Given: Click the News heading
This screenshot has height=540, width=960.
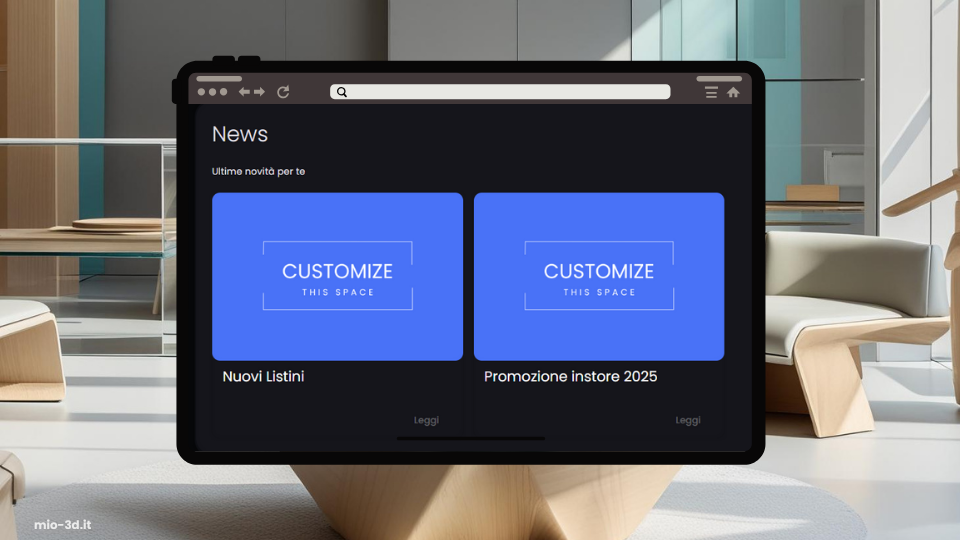Looking at the screenshot, I should (x=240, y=134).
